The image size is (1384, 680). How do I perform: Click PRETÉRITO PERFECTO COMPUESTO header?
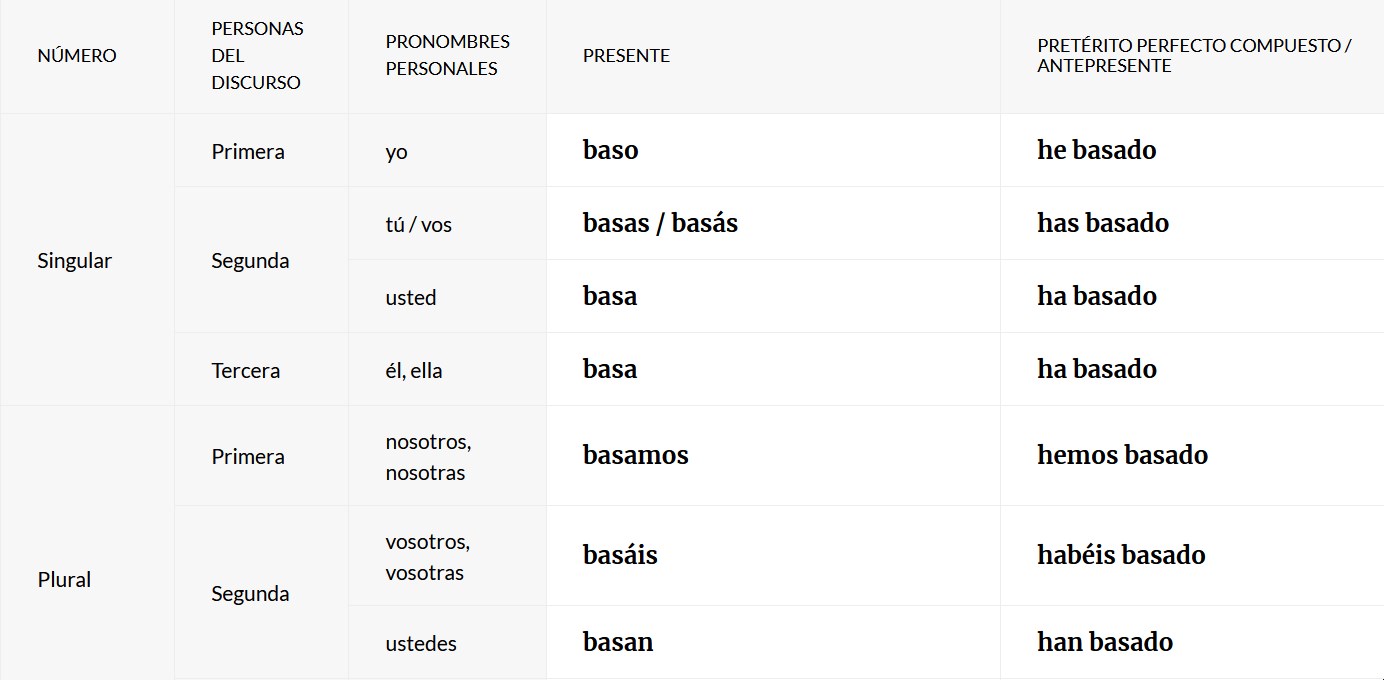coord(1194,56)
